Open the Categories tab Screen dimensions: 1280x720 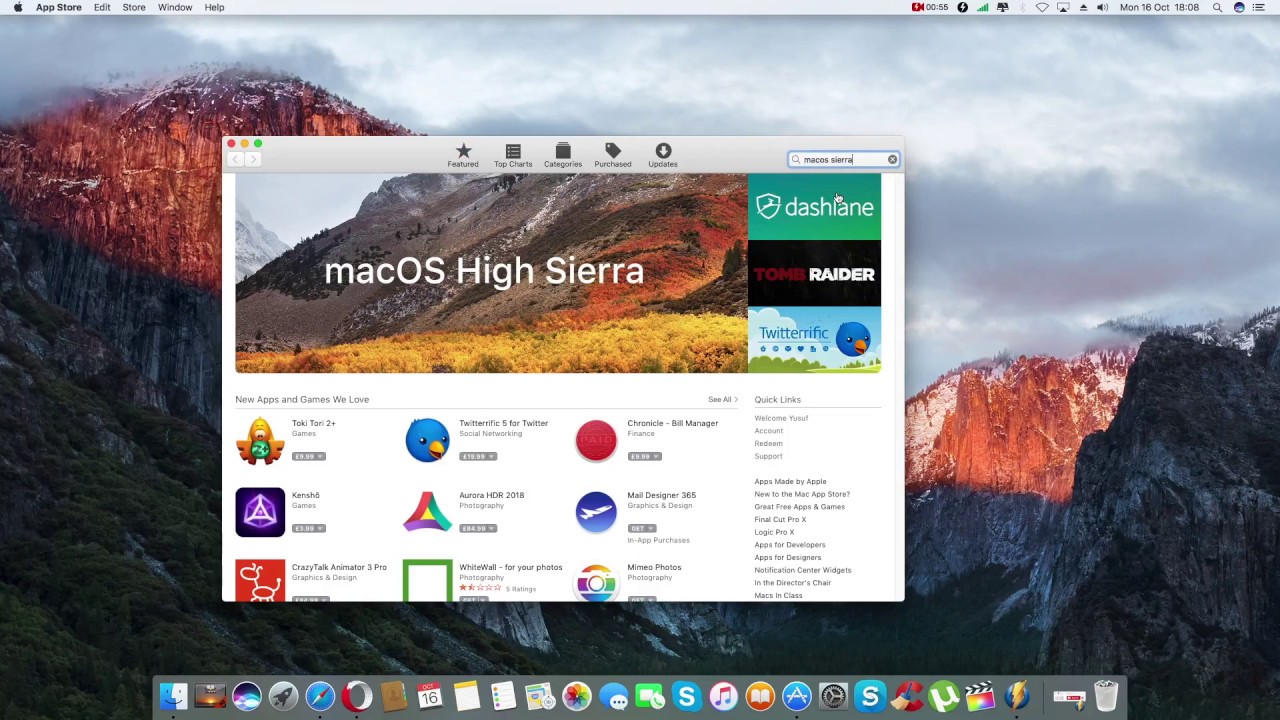point(563,155)
